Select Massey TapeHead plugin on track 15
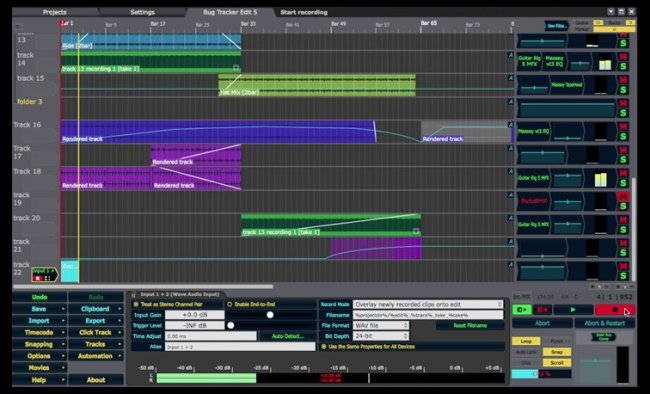650x394 pixels. tap(567, 85)
